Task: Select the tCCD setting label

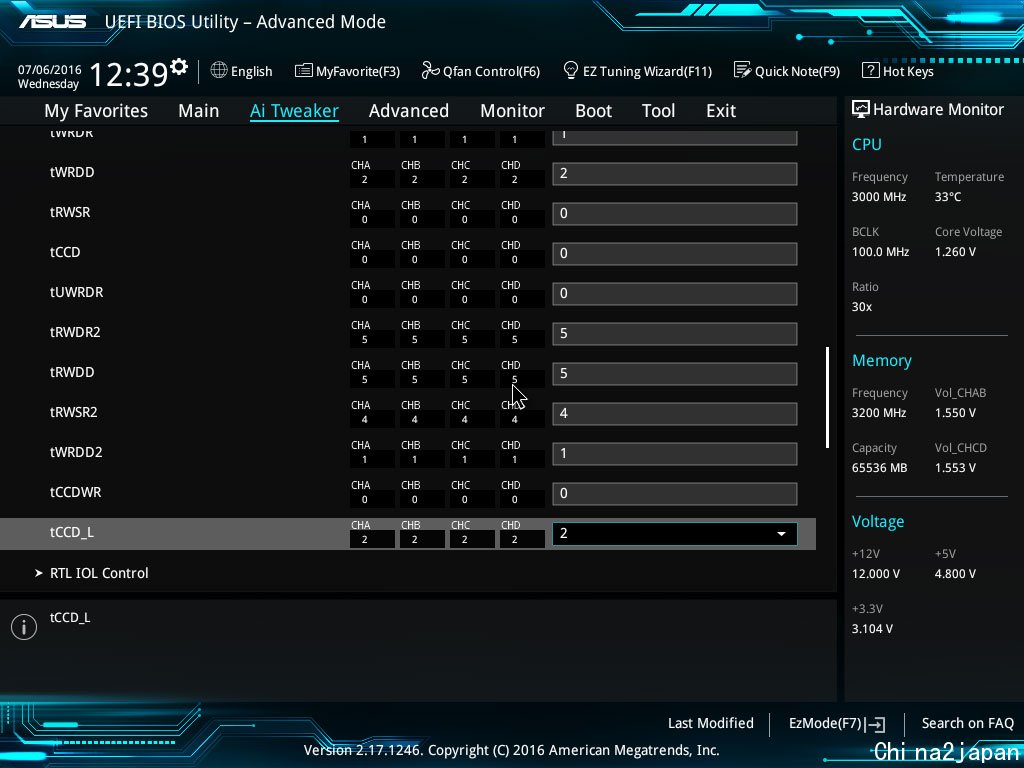Action: point(65,252)
